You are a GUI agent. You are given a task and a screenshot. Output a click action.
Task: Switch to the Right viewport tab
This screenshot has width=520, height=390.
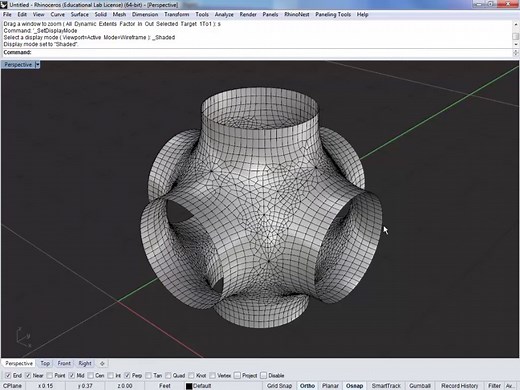point(85,363)
